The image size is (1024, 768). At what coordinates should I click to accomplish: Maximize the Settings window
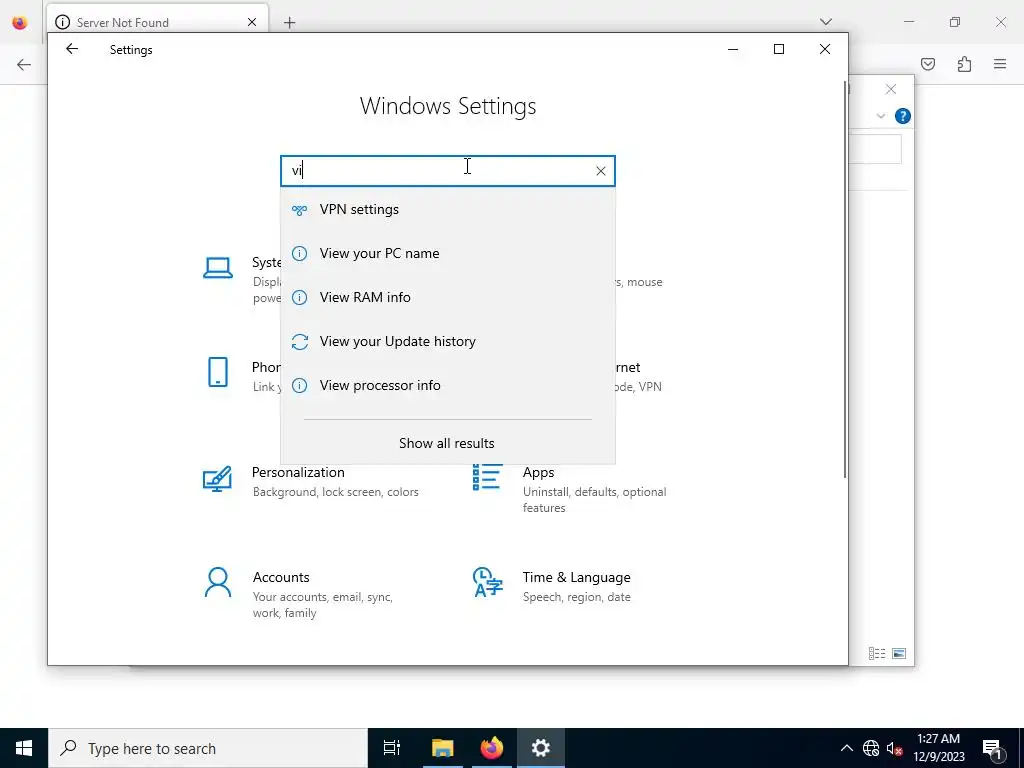click(x=778, y=49)
